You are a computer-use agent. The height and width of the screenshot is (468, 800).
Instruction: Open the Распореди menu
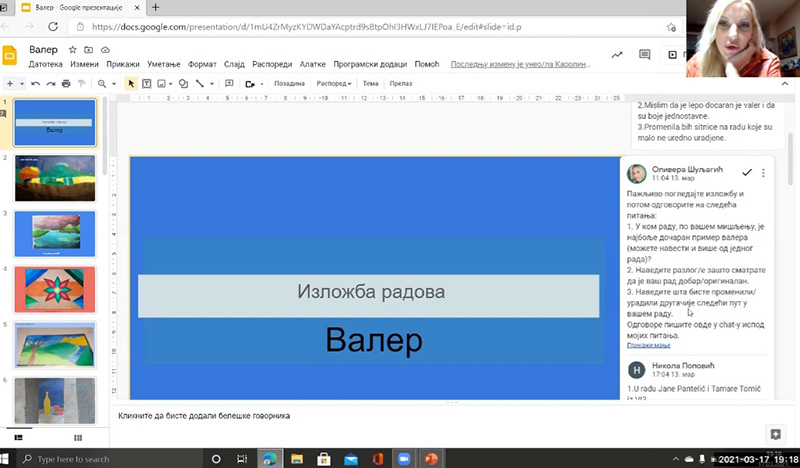click(x=272, y=64)
